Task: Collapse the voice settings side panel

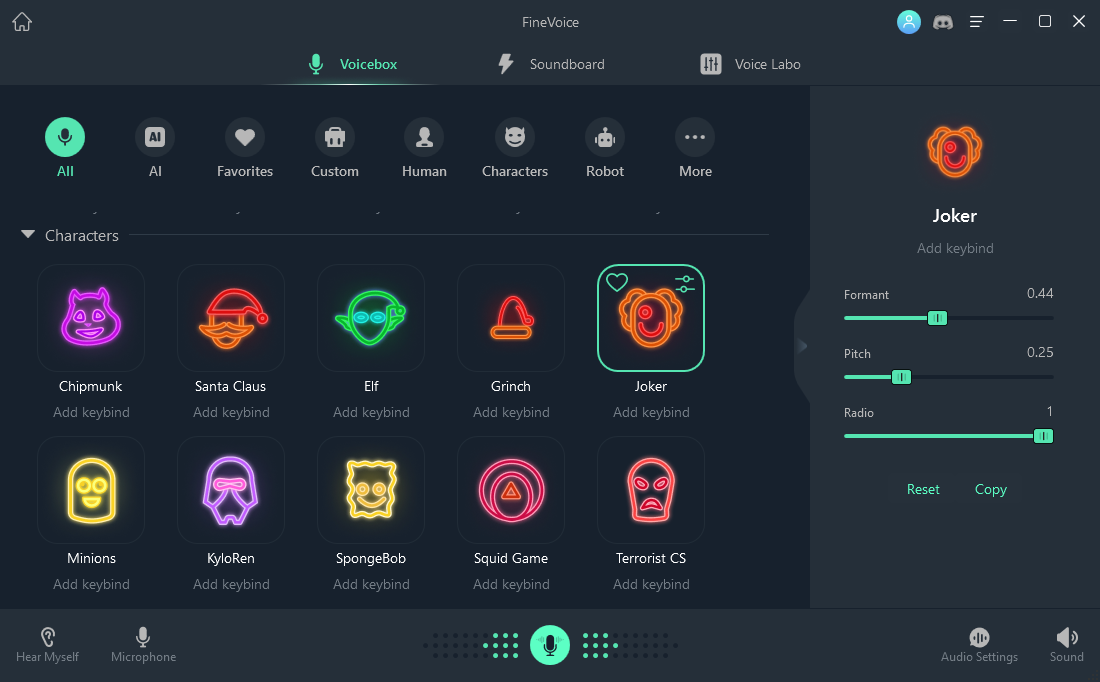Action: [803, 345]
